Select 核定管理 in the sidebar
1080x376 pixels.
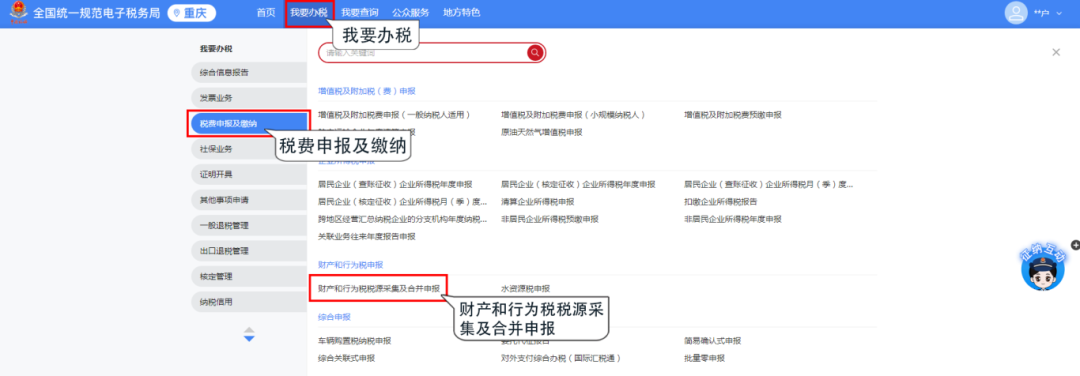coord(249,276)
